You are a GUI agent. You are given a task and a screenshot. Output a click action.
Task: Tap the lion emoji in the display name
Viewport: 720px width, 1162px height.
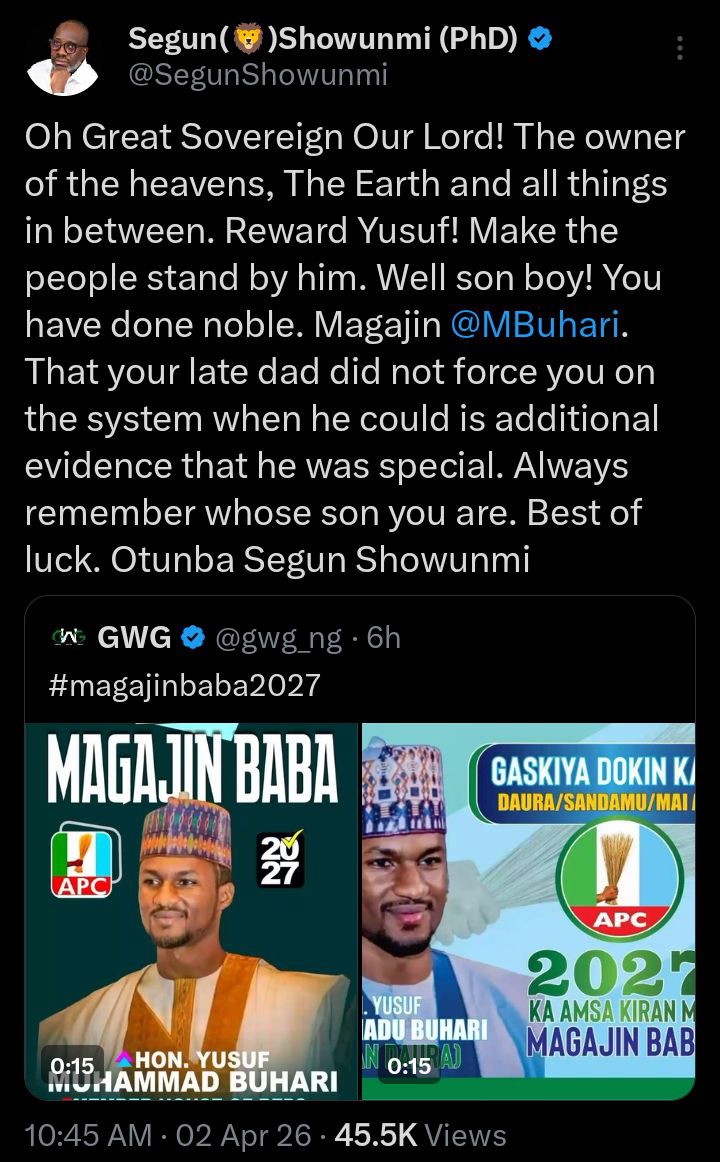point(245,40)
